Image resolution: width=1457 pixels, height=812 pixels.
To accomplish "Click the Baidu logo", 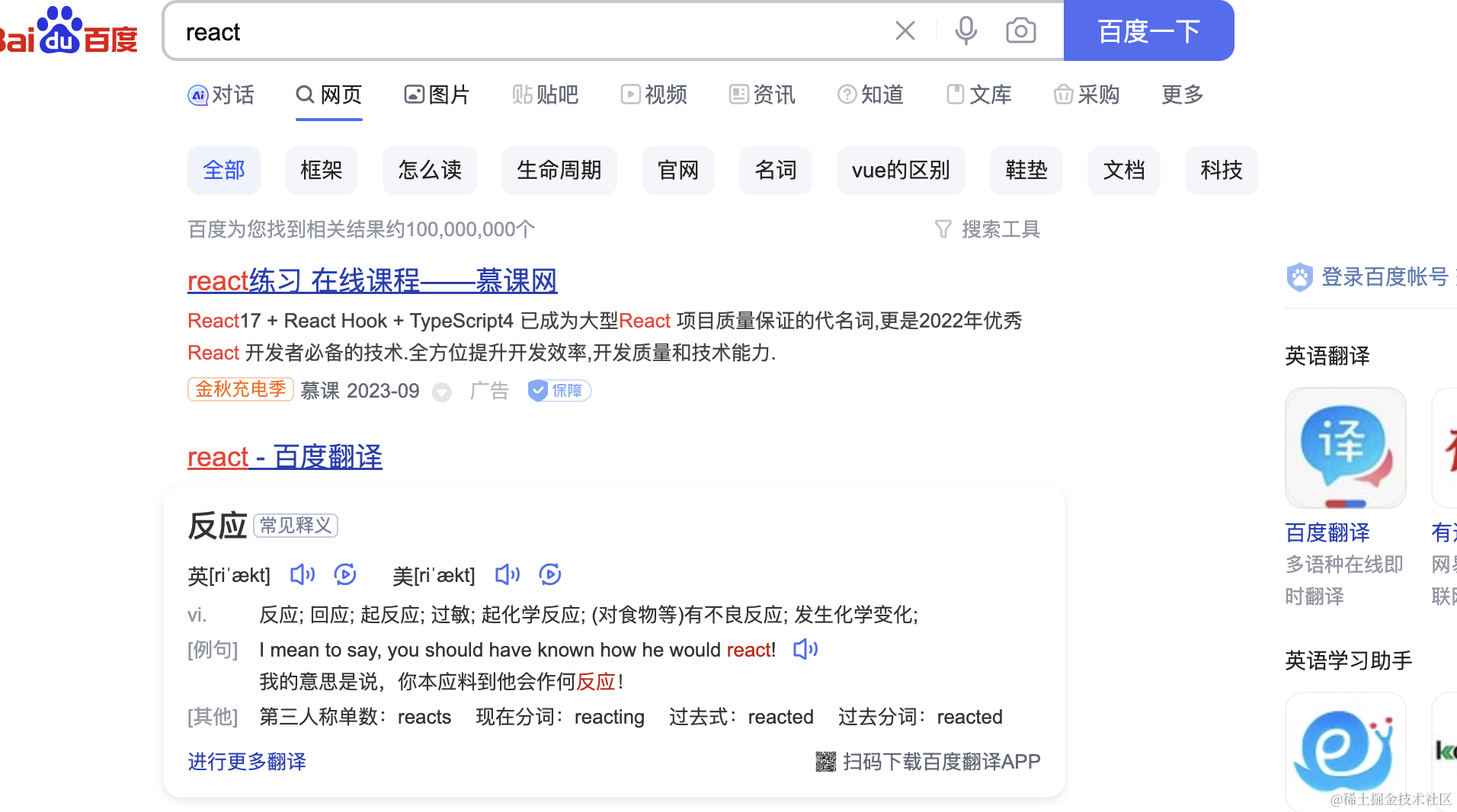I will pyautogui.click(x=69, y=32).
